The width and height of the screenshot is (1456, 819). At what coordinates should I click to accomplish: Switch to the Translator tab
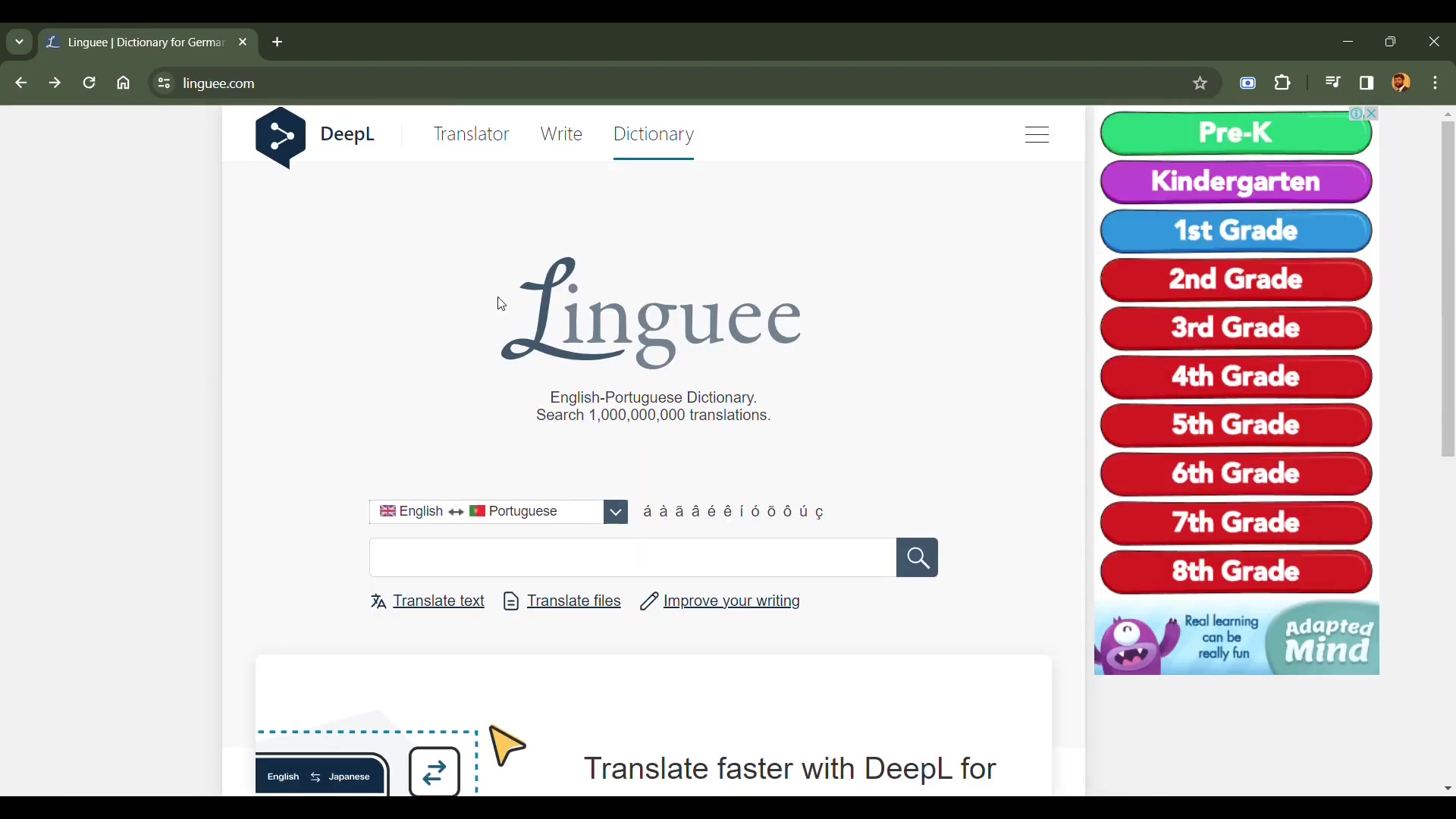[472, 134]
